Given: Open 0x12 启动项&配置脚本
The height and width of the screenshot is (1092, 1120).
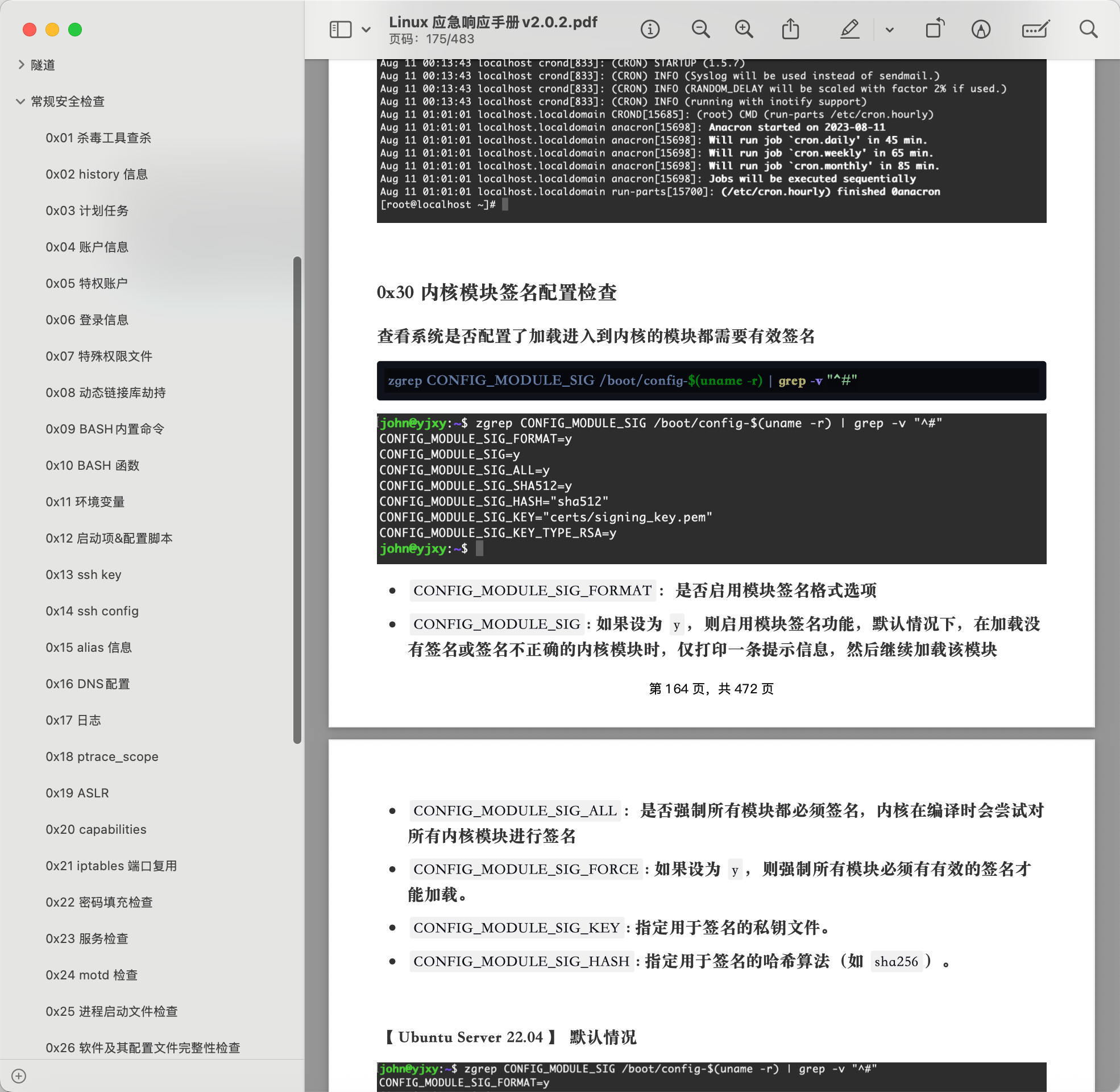Looking at the screenshot, I should 110,539.
